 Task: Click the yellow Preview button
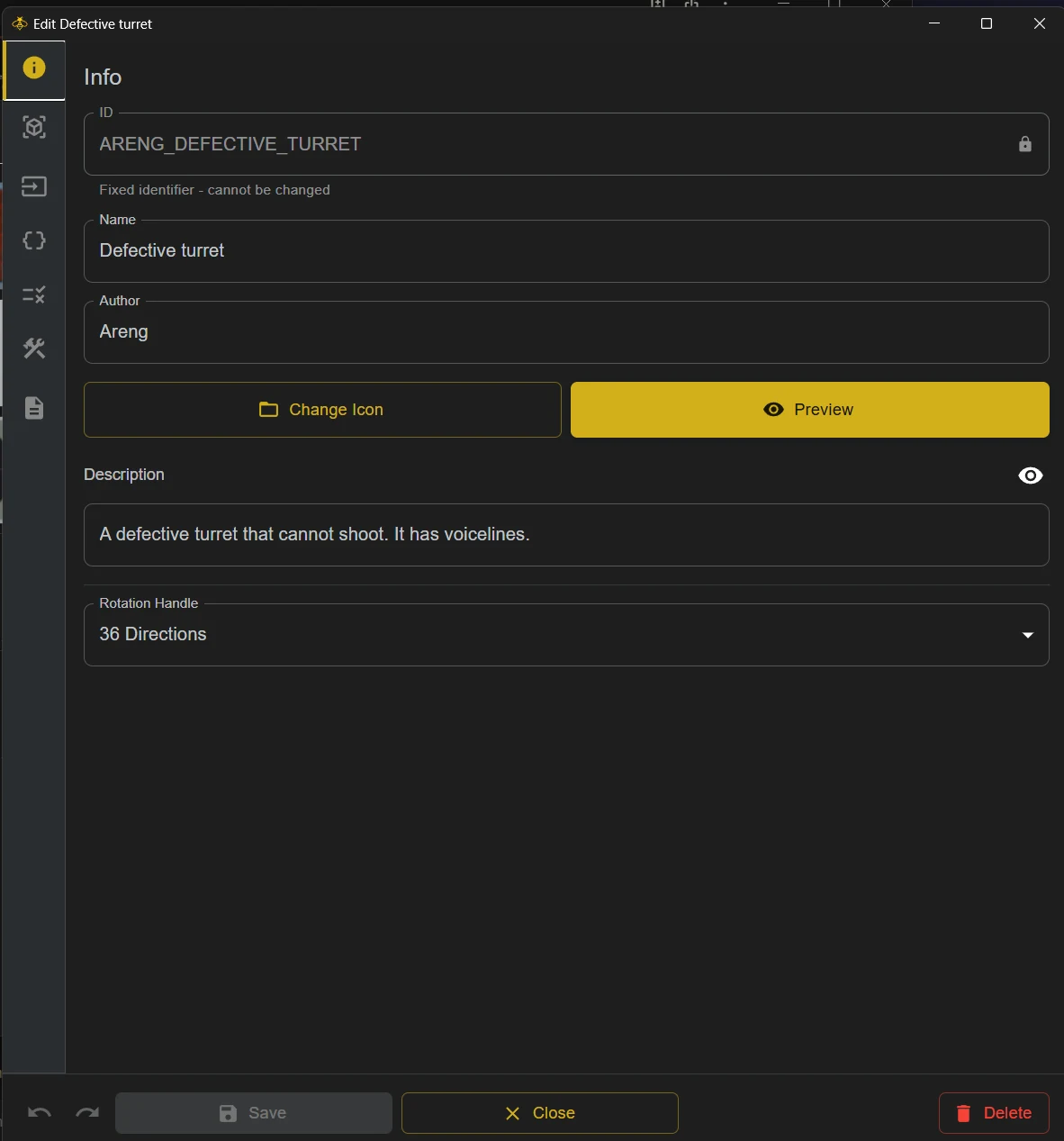(x=809, y=410)
